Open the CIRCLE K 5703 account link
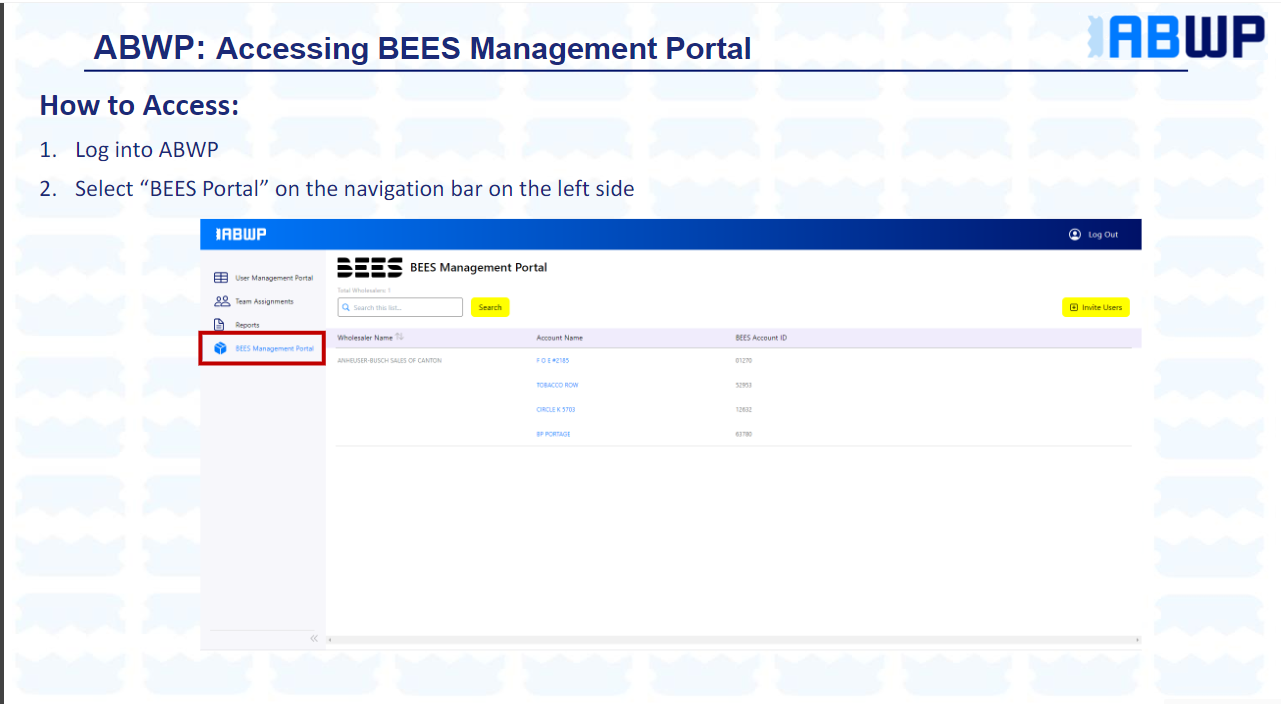The width and height of the screenshot is (1281, 704). (556, 409)
